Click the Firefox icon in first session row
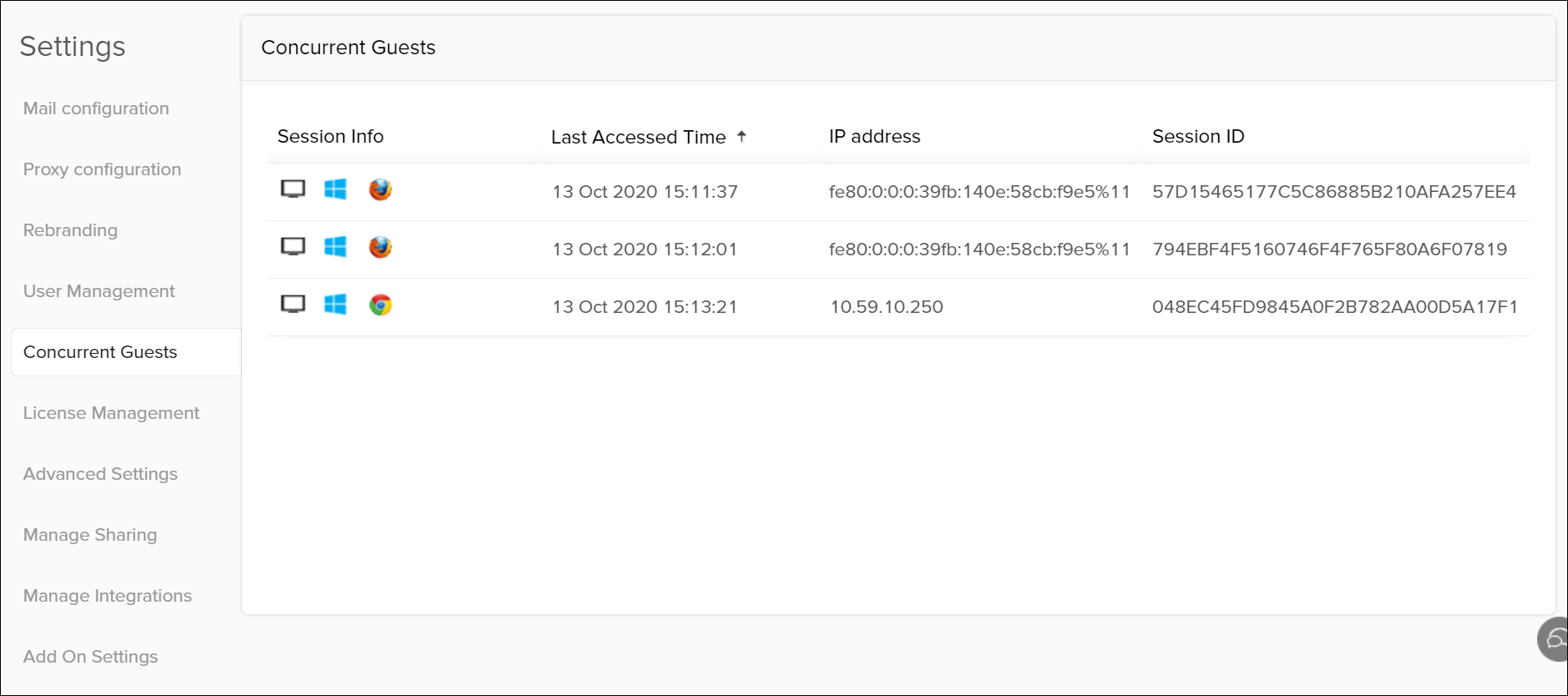The height and width of the screenshot is (696, 1568). 380,189
